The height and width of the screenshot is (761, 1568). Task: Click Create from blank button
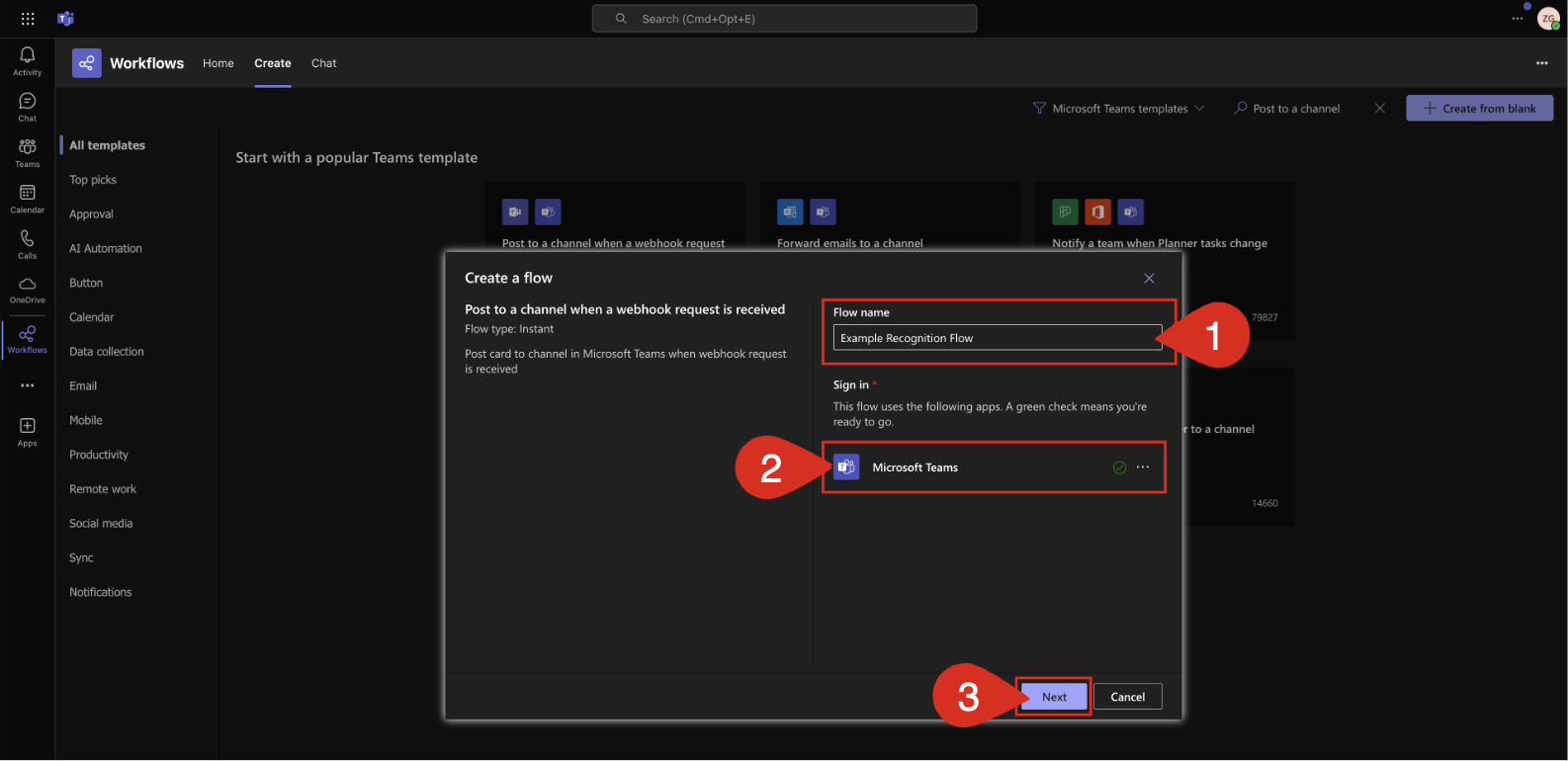click(x=1479, y=109)
